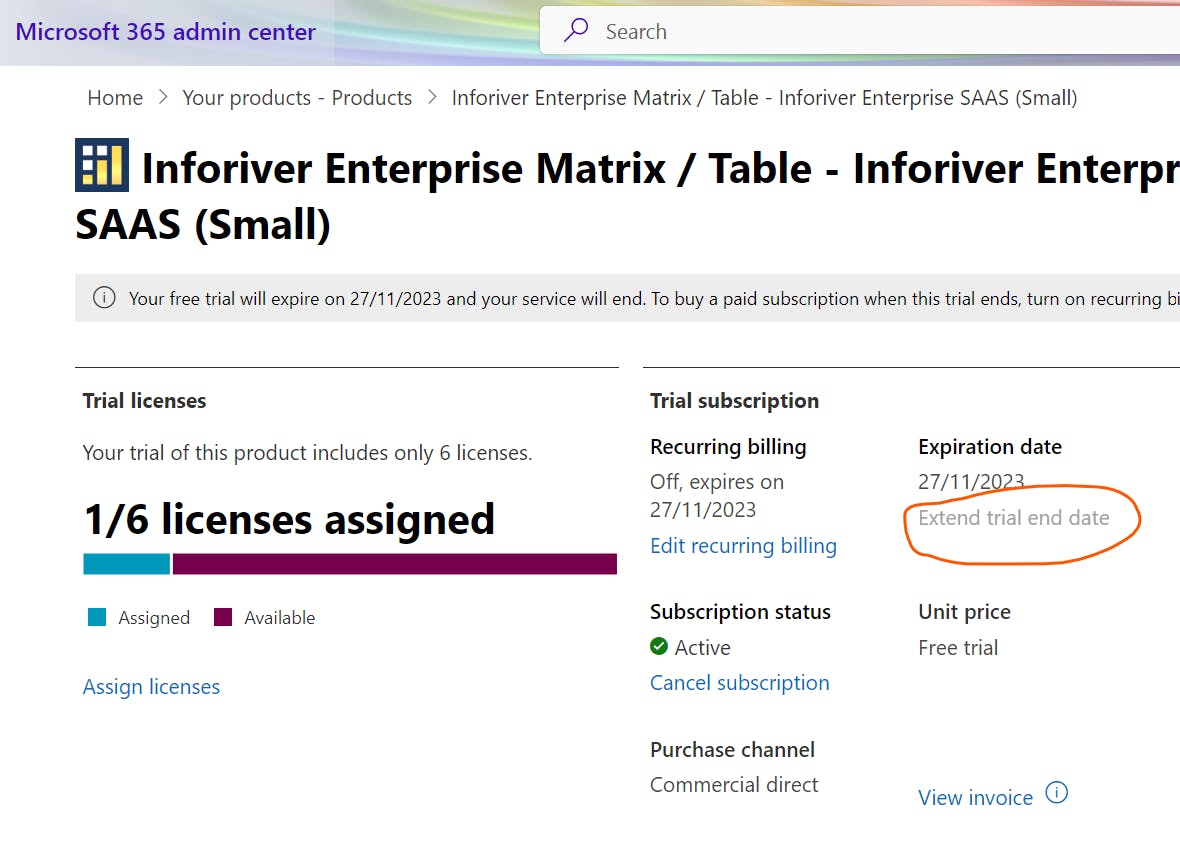Click the blue assigned licenses bar segment
This screenshot has height=844, width=1180.
126,564
